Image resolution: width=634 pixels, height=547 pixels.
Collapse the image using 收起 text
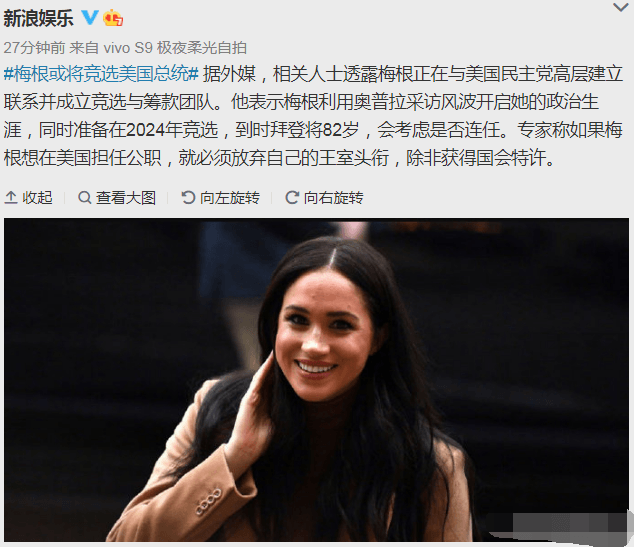(37, 198)
